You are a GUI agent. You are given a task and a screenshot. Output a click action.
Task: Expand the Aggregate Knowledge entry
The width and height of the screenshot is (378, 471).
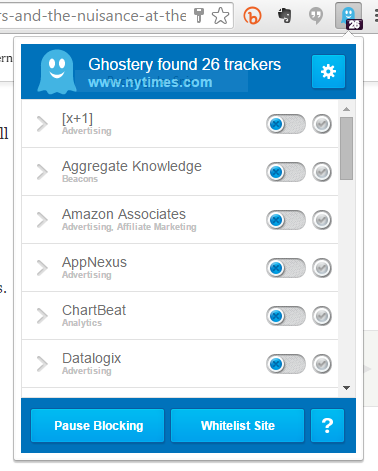pos(42,172)
